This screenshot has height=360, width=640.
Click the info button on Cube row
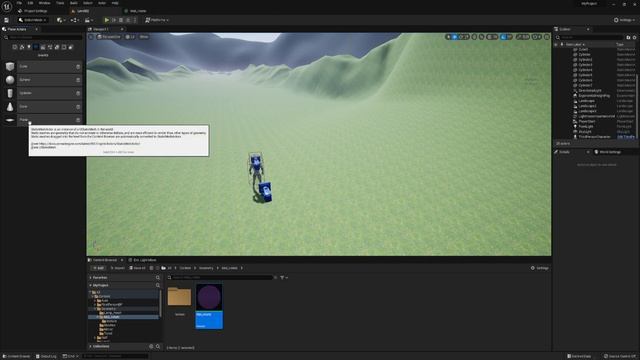click(x=78, y=67)
